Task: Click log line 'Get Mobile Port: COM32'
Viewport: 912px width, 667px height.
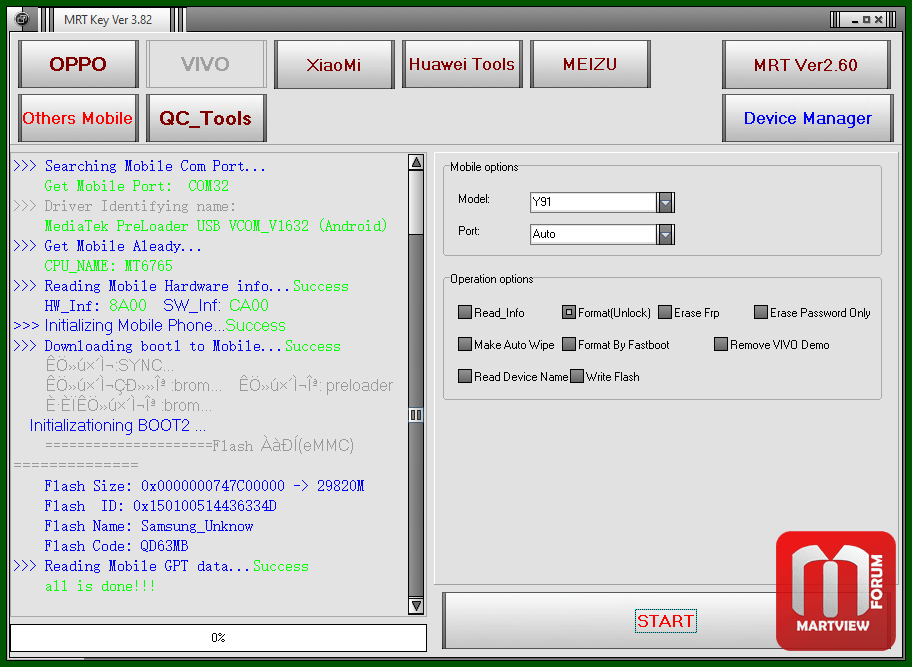Action: (x=137, y=186)
